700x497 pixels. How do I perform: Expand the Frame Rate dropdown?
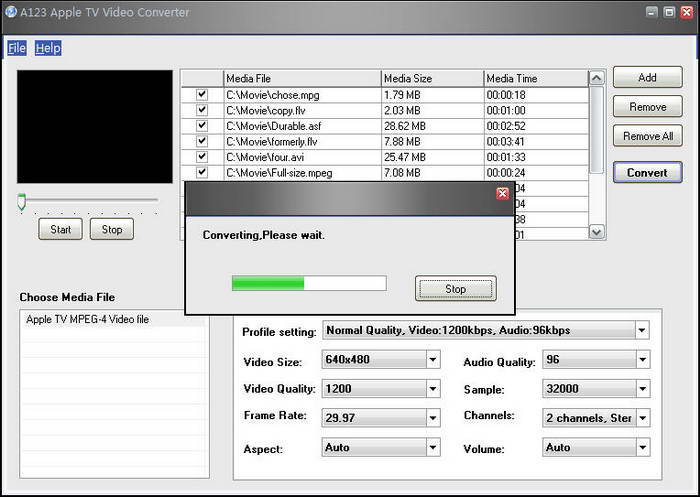tap(433, 418)
